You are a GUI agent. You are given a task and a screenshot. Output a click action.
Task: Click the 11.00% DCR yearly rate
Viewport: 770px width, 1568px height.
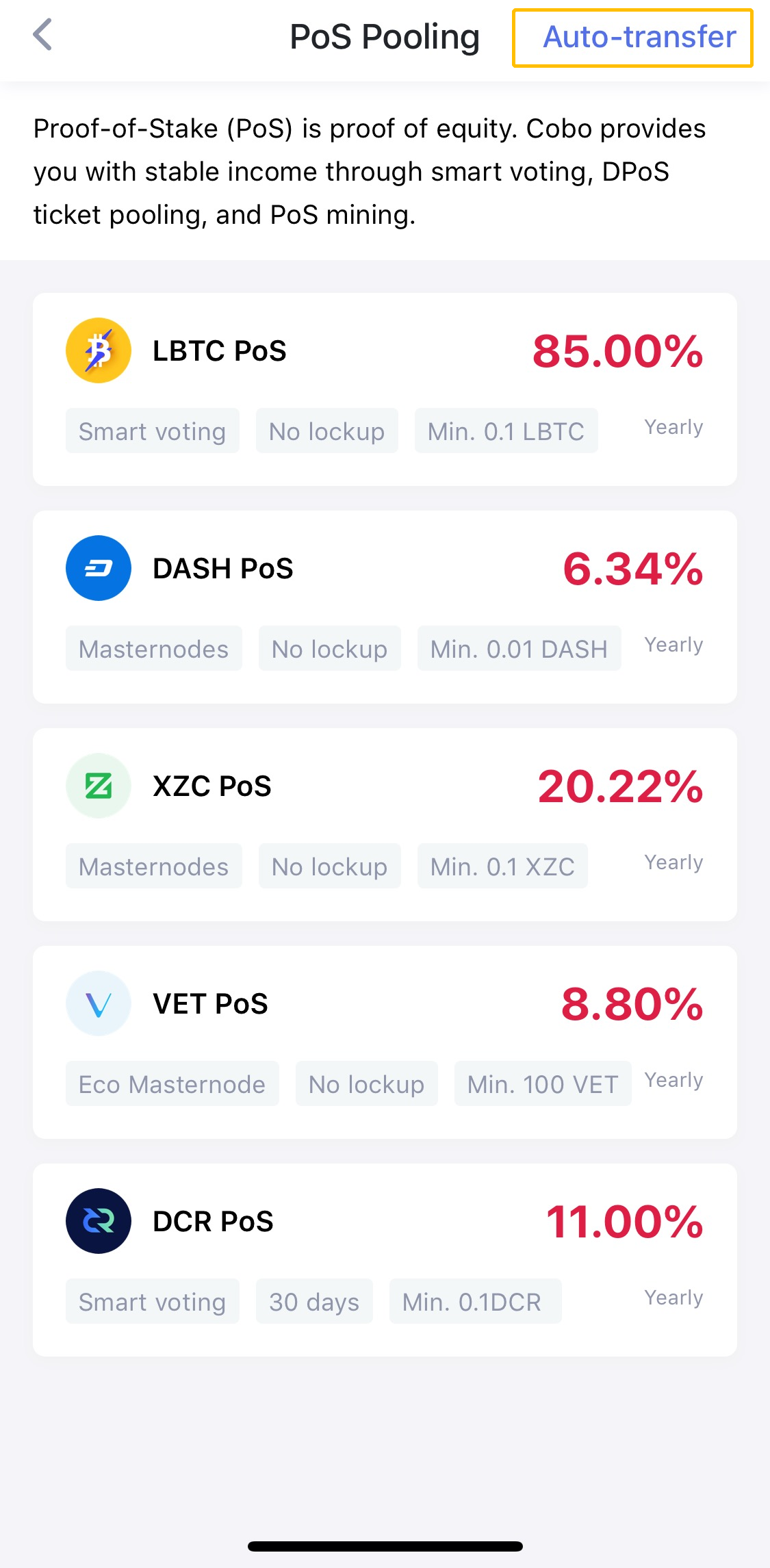(624, 1222)
